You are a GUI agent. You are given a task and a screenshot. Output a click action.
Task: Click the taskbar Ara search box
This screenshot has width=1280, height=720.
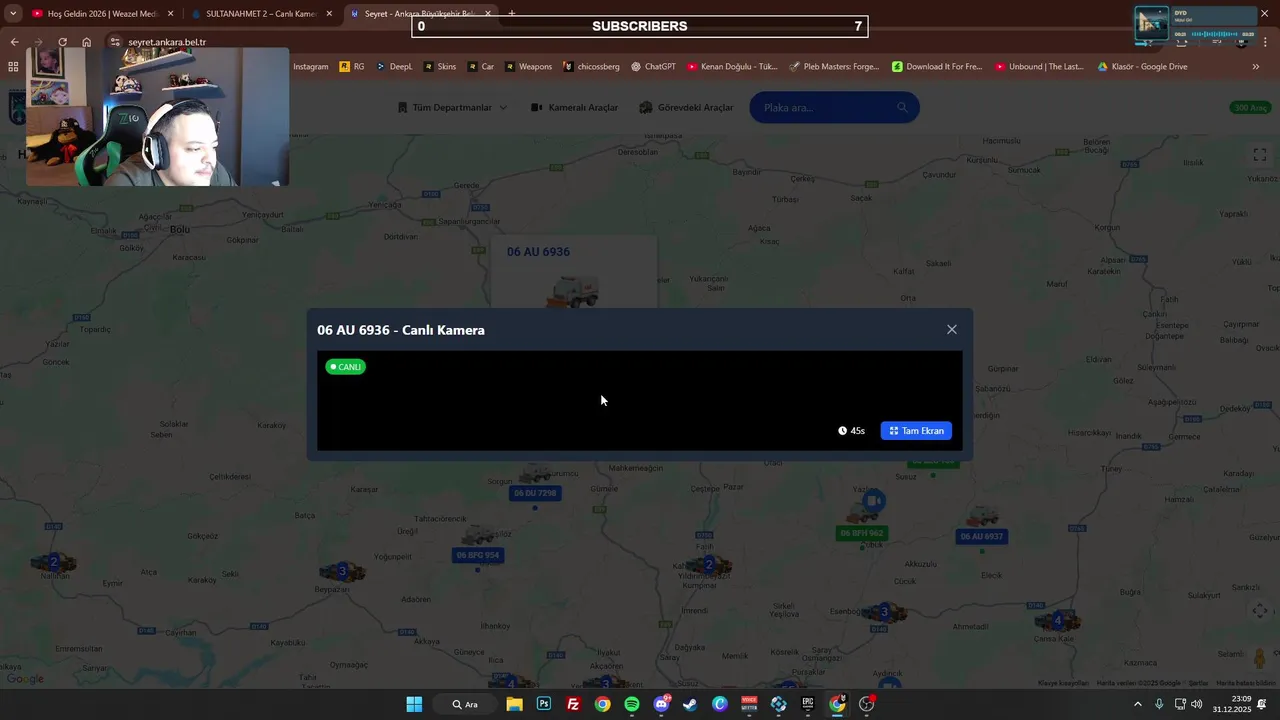(465, 704)
